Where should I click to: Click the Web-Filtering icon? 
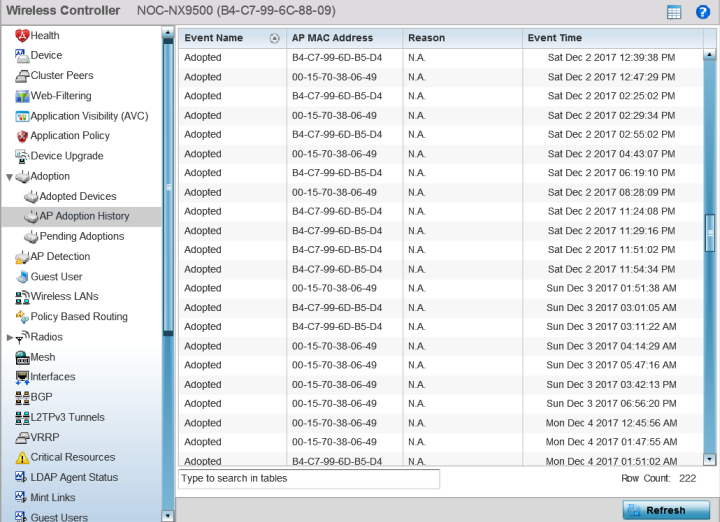(22, 96)
